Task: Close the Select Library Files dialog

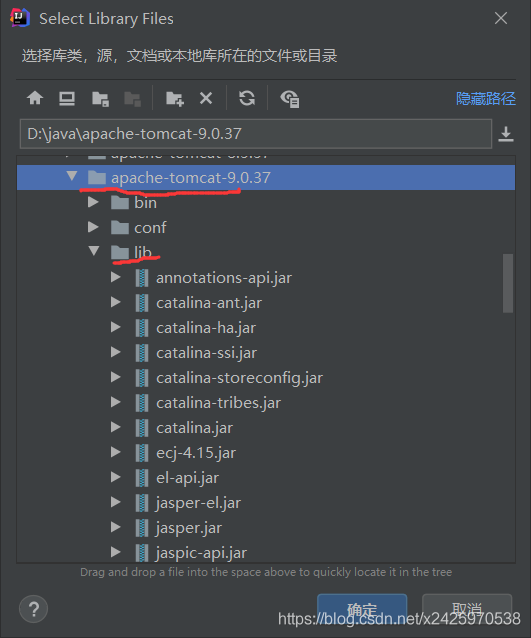Action: [x=501, y=18]
